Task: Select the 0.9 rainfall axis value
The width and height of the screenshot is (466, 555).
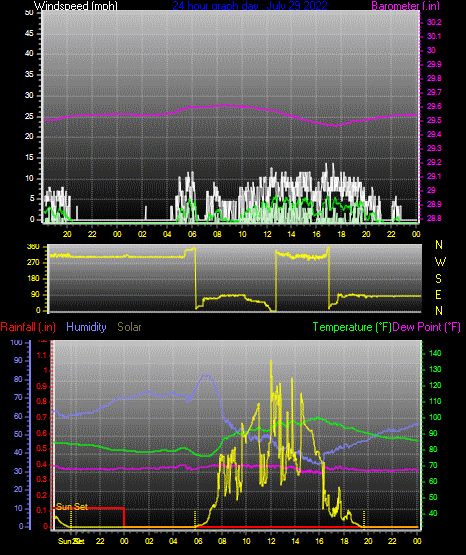Action: tap(42, 386)
